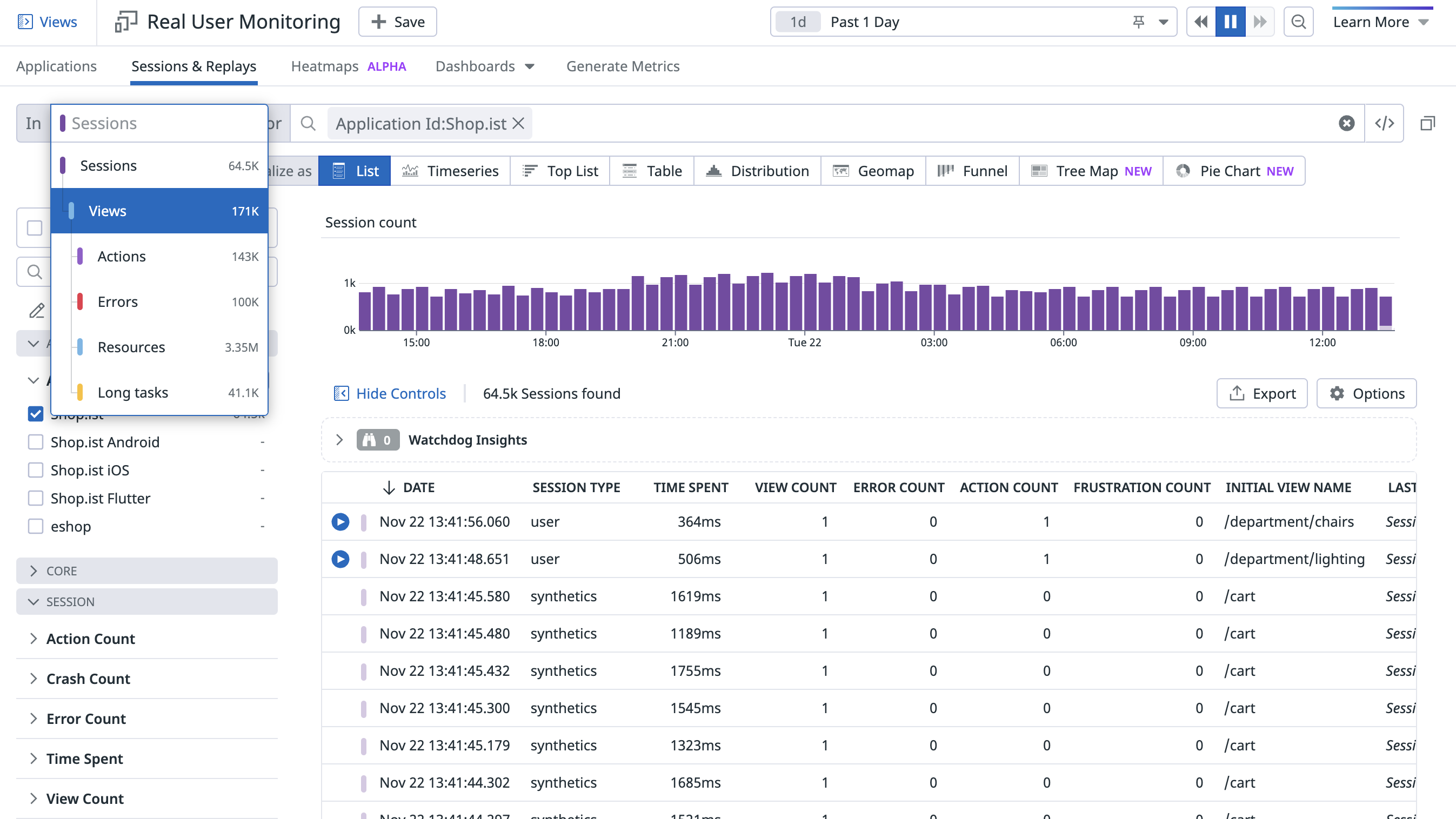Screen dimensions: 1456x819
Task: Remove the Application Id:Shop.ist filter
Action: tap(518, 123)
